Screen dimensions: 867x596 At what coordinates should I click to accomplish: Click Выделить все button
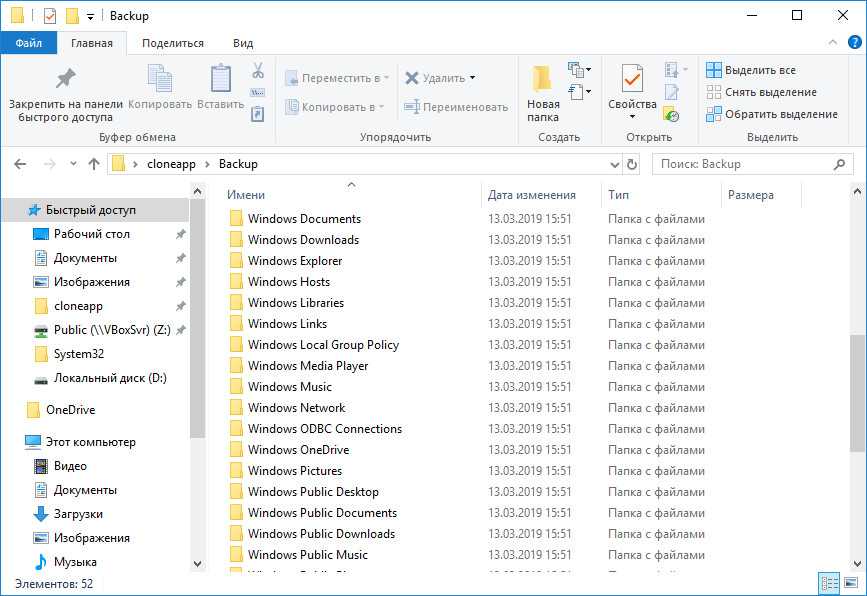(759, 70)
